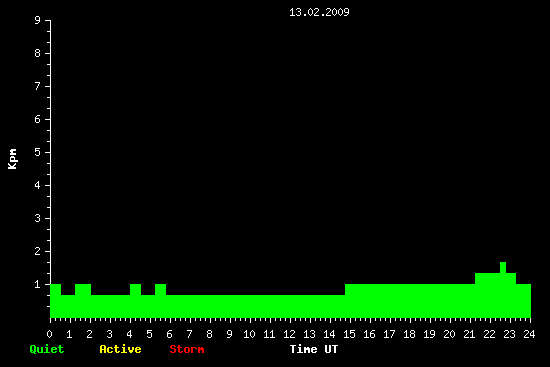The image size is (550, 367).
Task: Click the hour 18 tick label
Action: 409,334
